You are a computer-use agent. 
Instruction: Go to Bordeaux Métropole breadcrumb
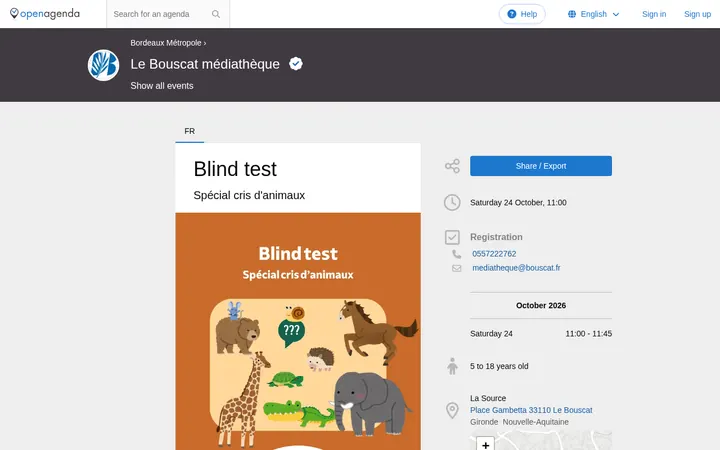tap(166, 43)
